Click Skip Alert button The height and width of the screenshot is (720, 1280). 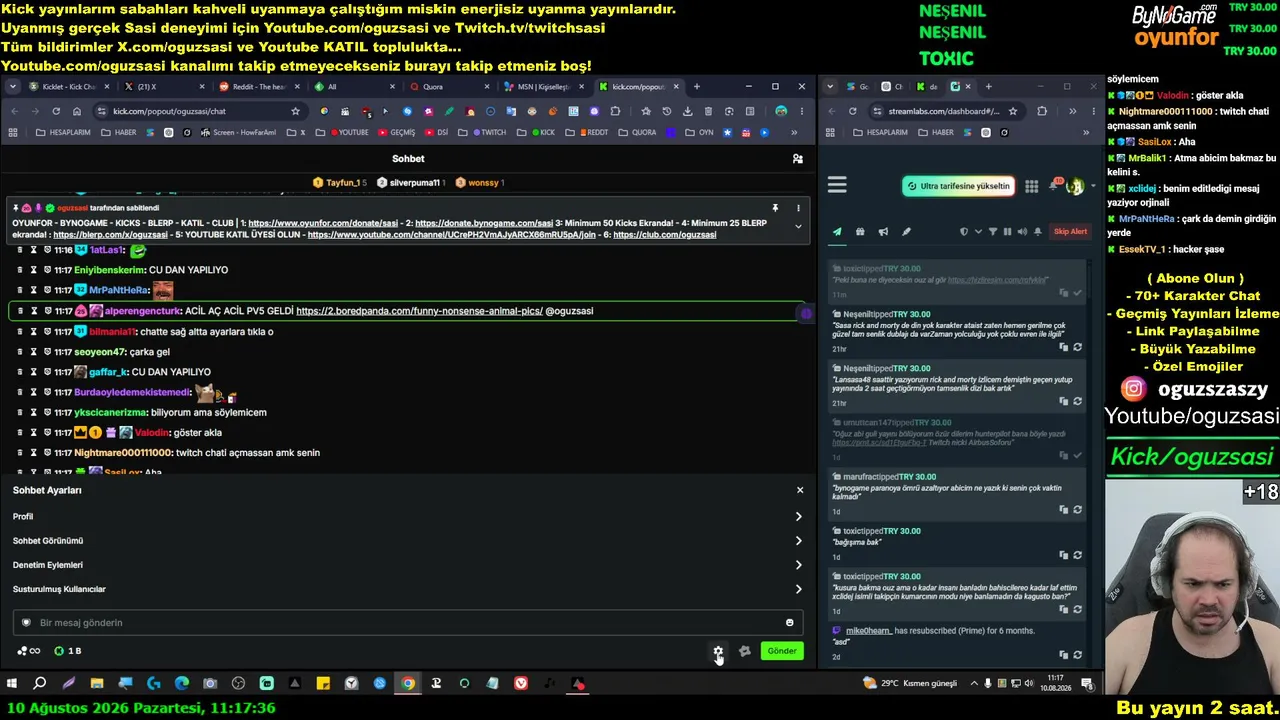coord(1070,232)
